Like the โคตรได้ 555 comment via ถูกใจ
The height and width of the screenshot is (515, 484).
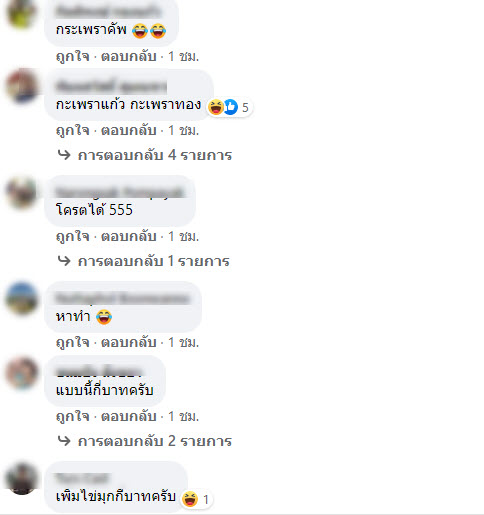tap(73, 236)
